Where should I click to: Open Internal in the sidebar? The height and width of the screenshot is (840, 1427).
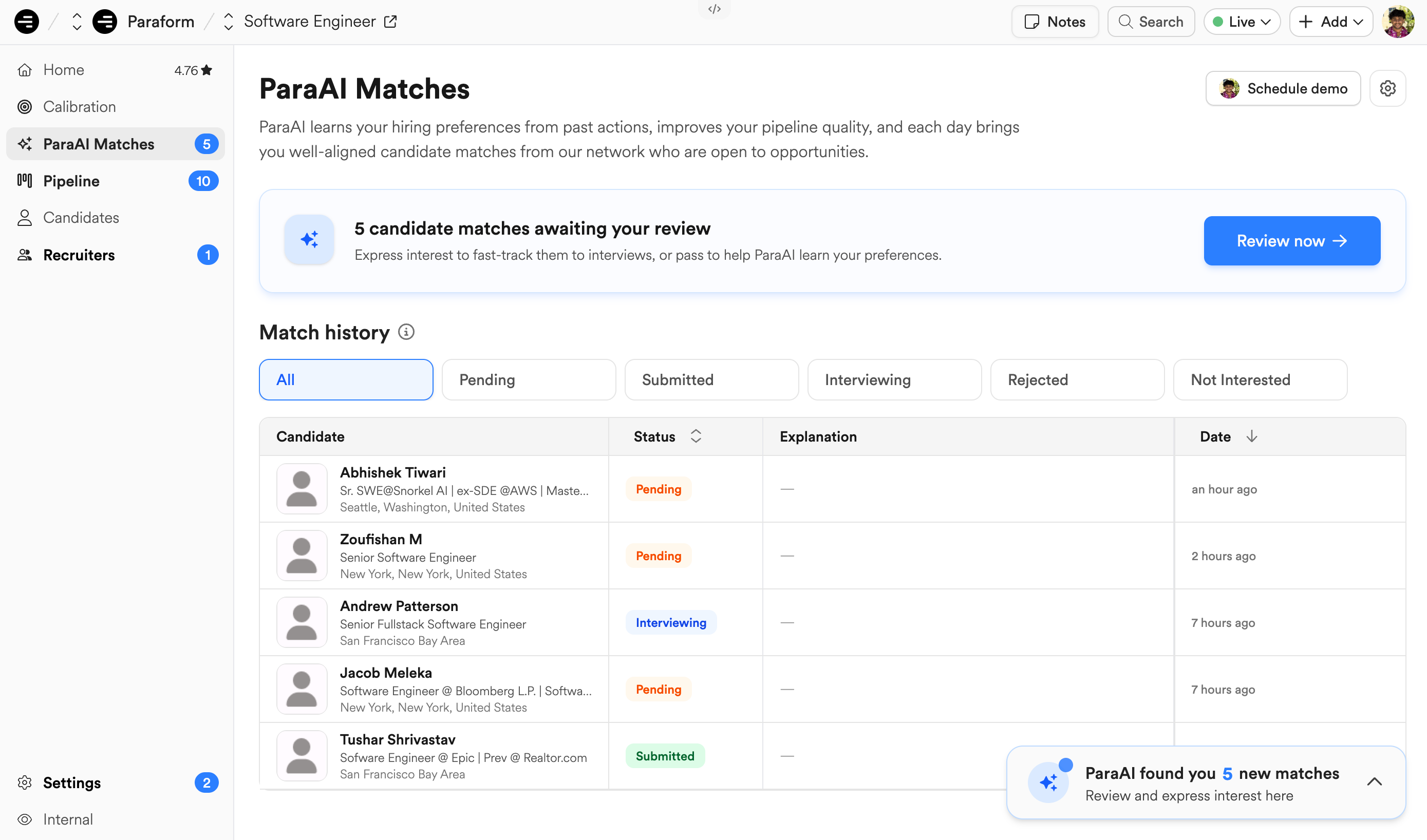[116, 819]
